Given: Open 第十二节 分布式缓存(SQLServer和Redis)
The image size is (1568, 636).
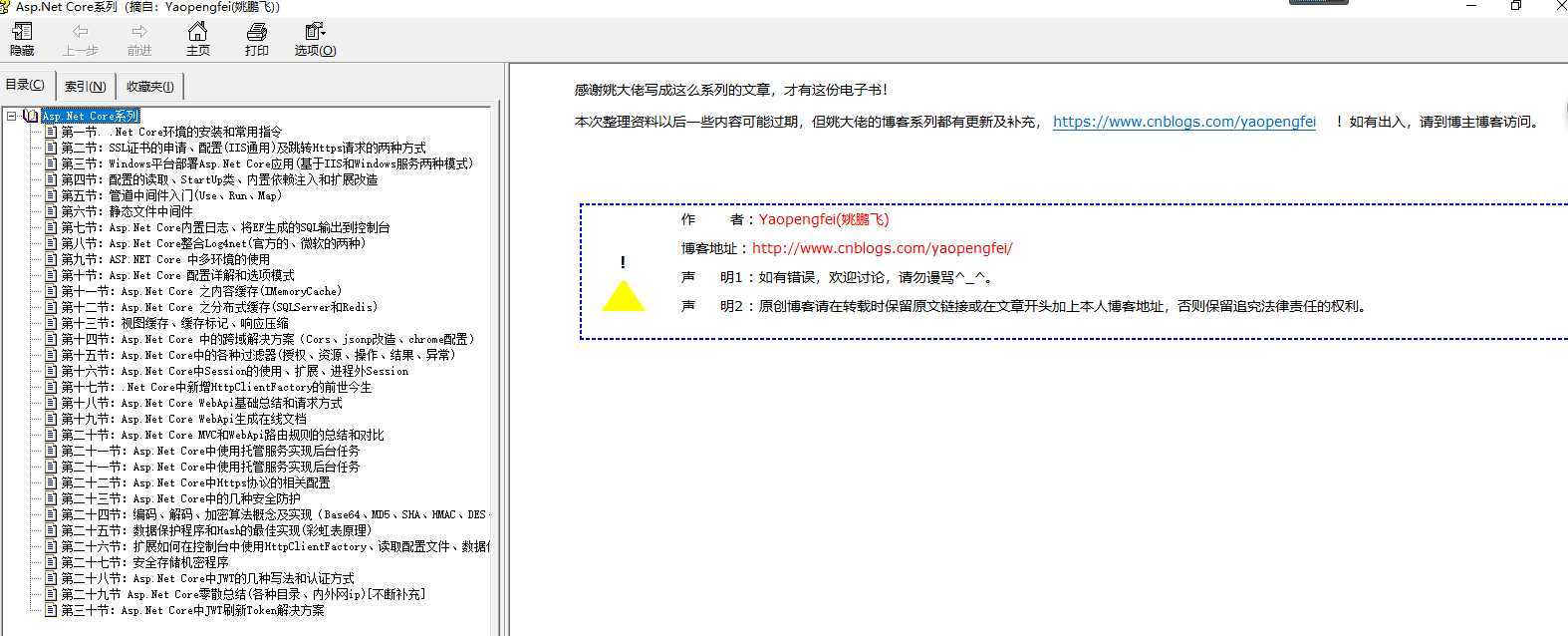Looking at the screenshot, I should (219, 307).
